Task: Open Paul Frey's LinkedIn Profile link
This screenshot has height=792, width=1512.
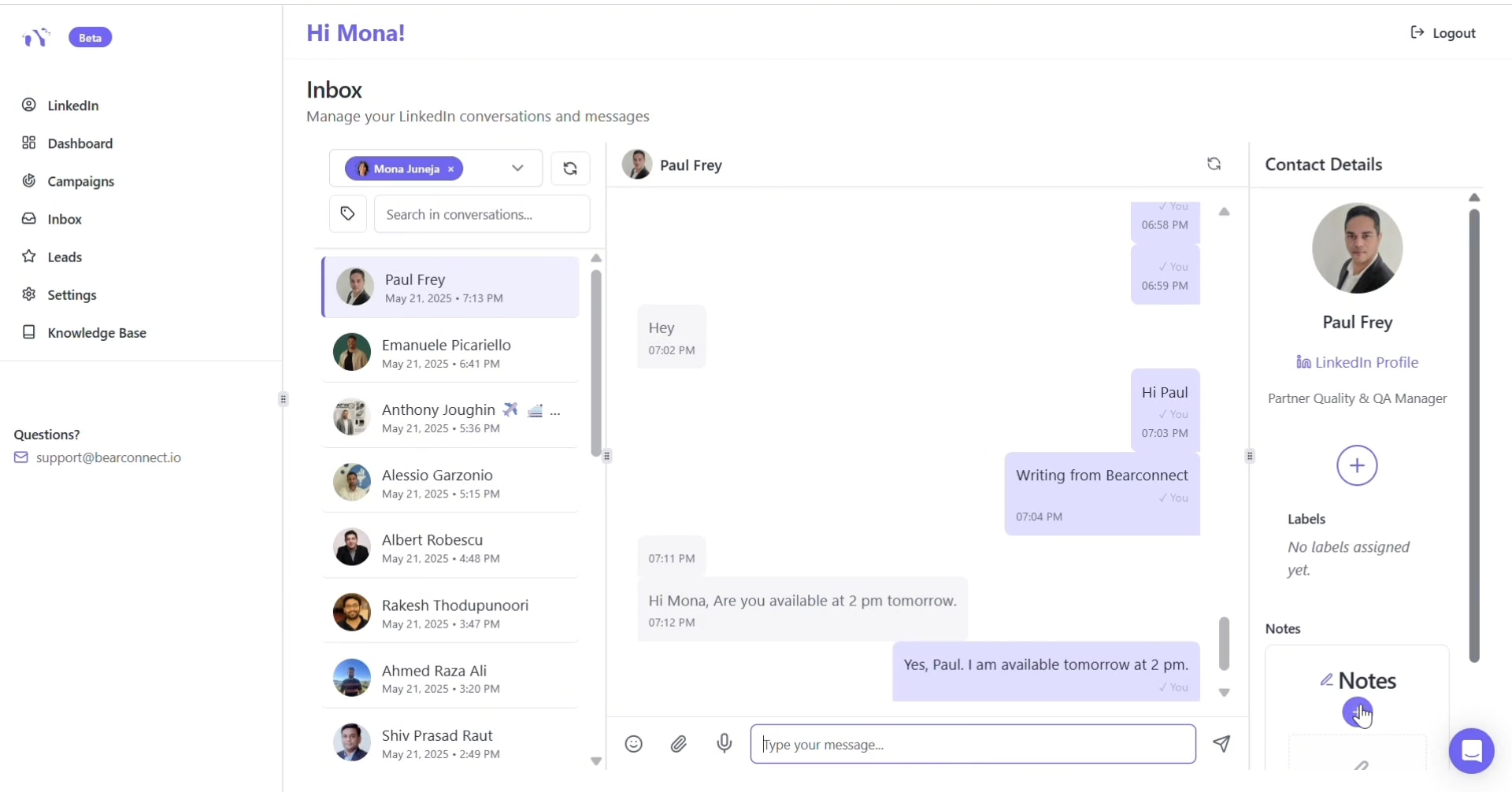Action: click(x=1357, y=362)
